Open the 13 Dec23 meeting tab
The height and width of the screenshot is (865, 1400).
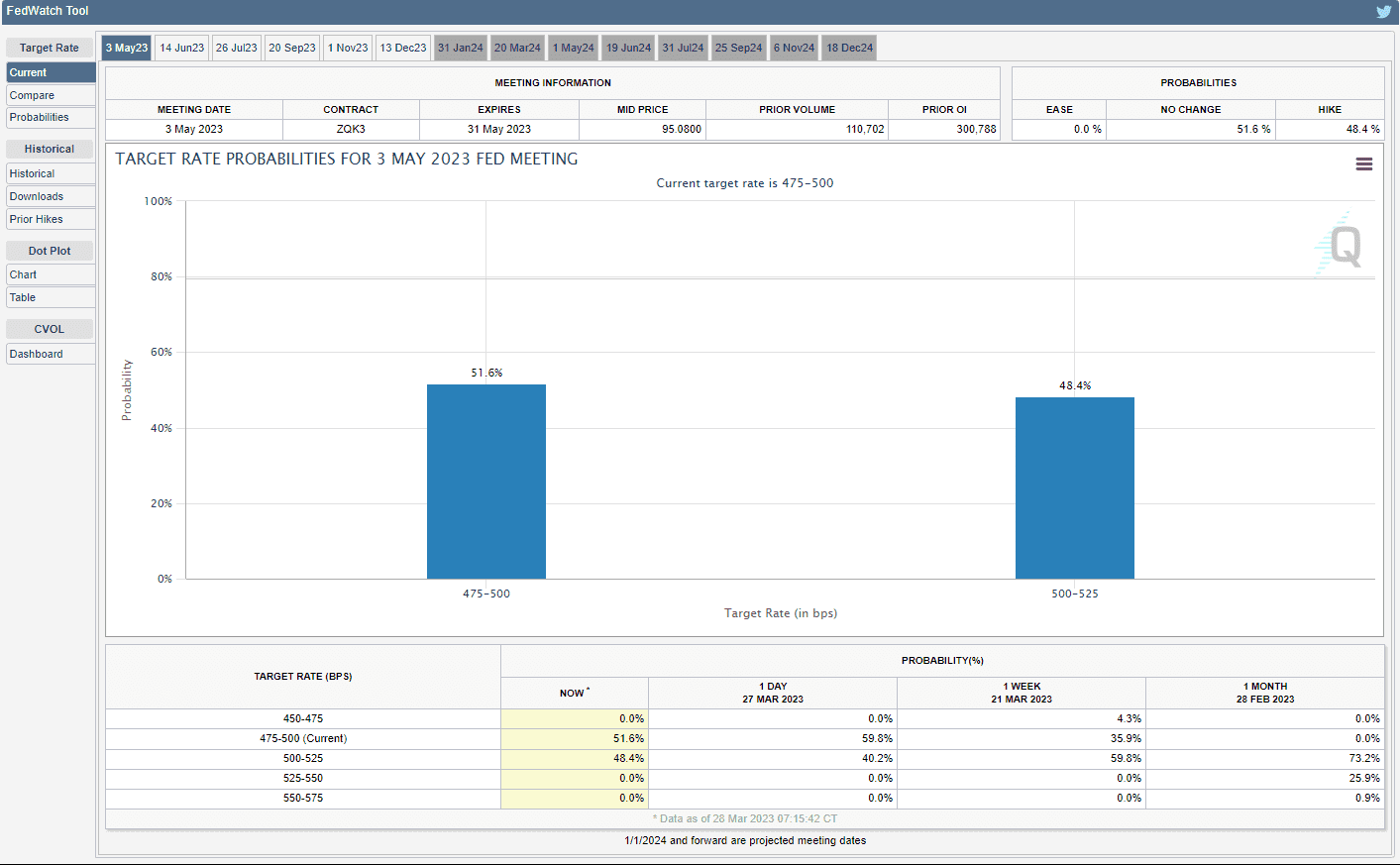coord(403,48)
